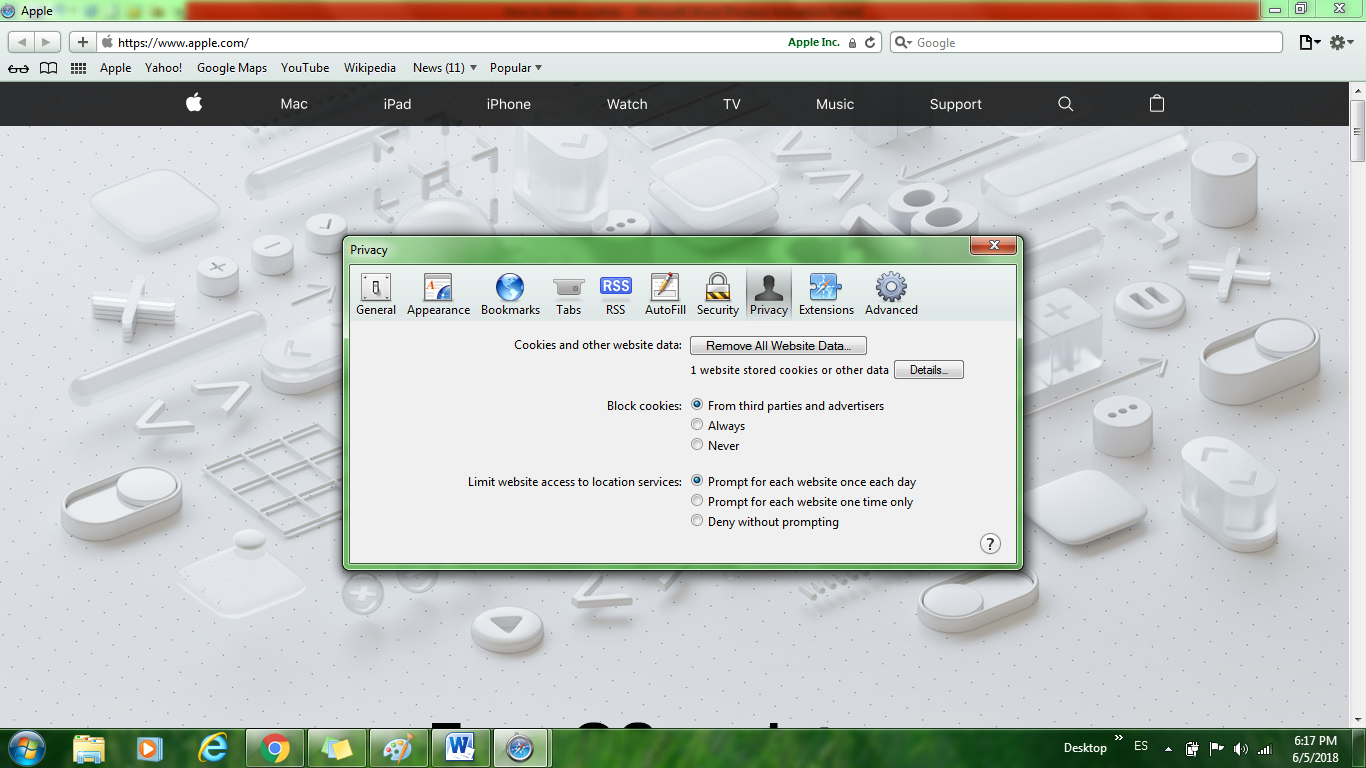This screenshot has width=1366, height=768.
Task: Show hidden tray icons arrow
Action: (x=1169, y=749)
